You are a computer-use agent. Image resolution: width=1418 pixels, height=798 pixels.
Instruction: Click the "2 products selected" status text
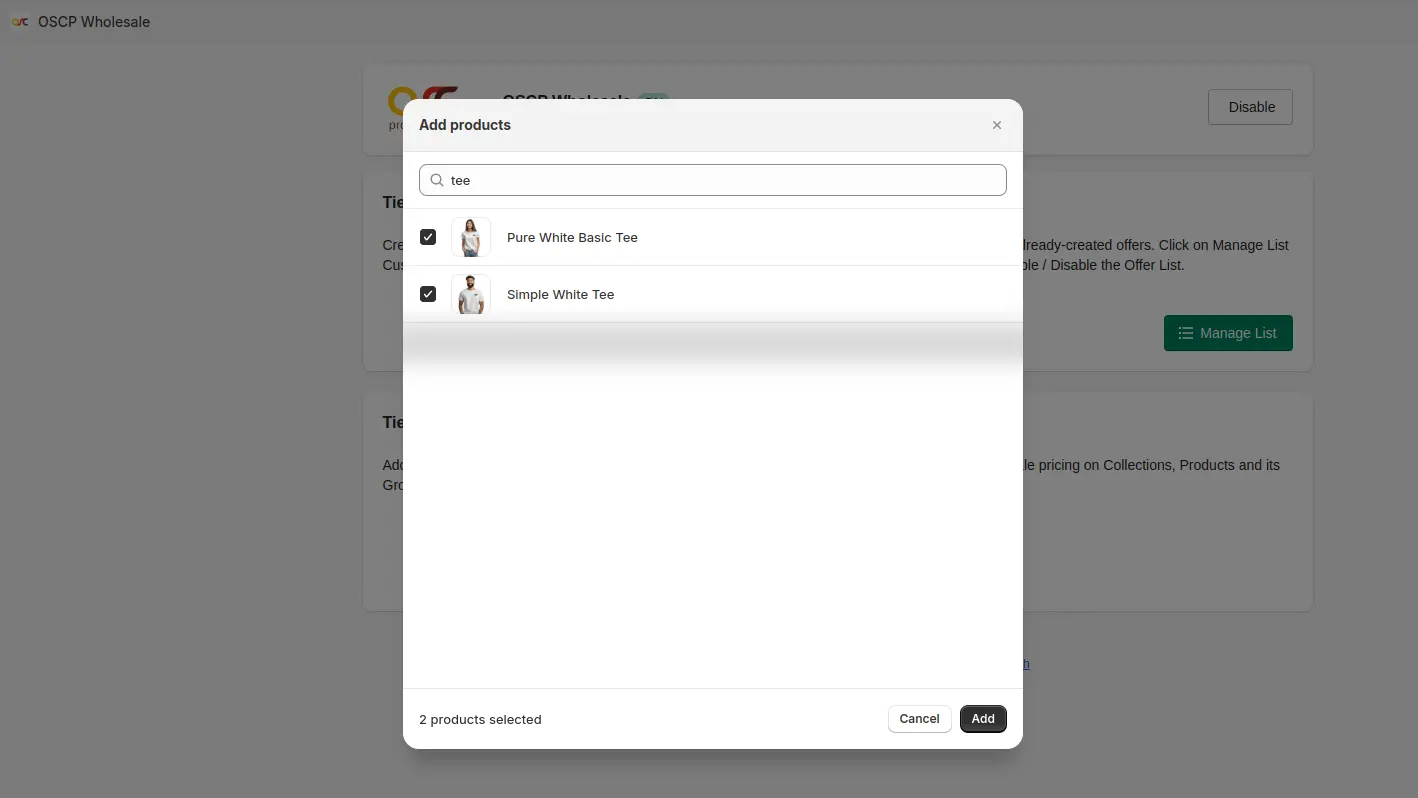click(x=480, y=720)
